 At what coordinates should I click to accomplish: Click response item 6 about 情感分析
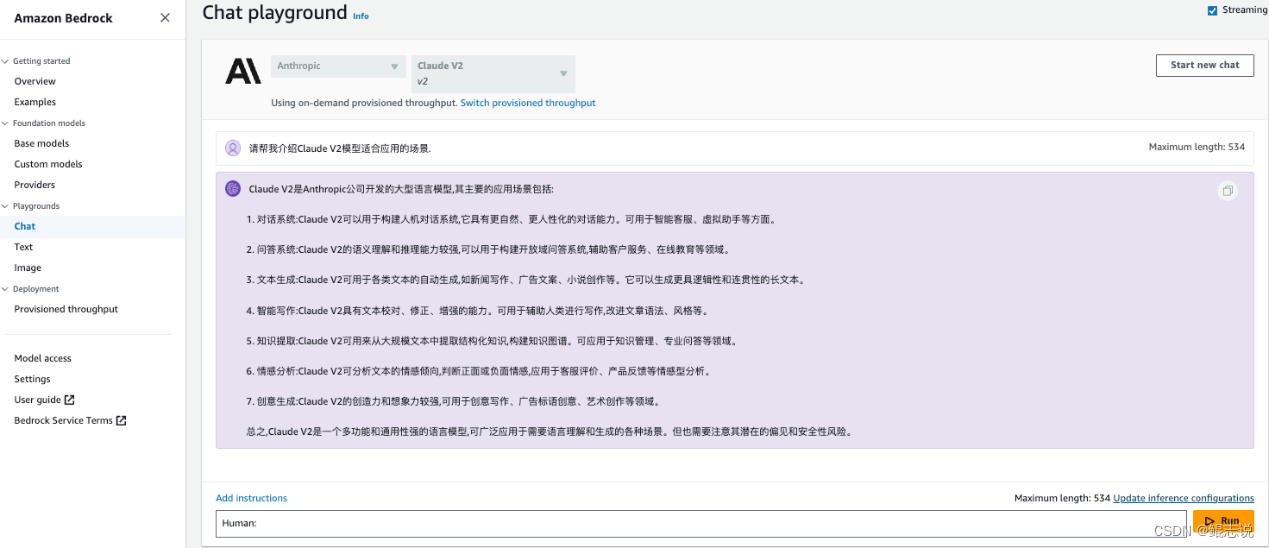[x=479, y=371]
